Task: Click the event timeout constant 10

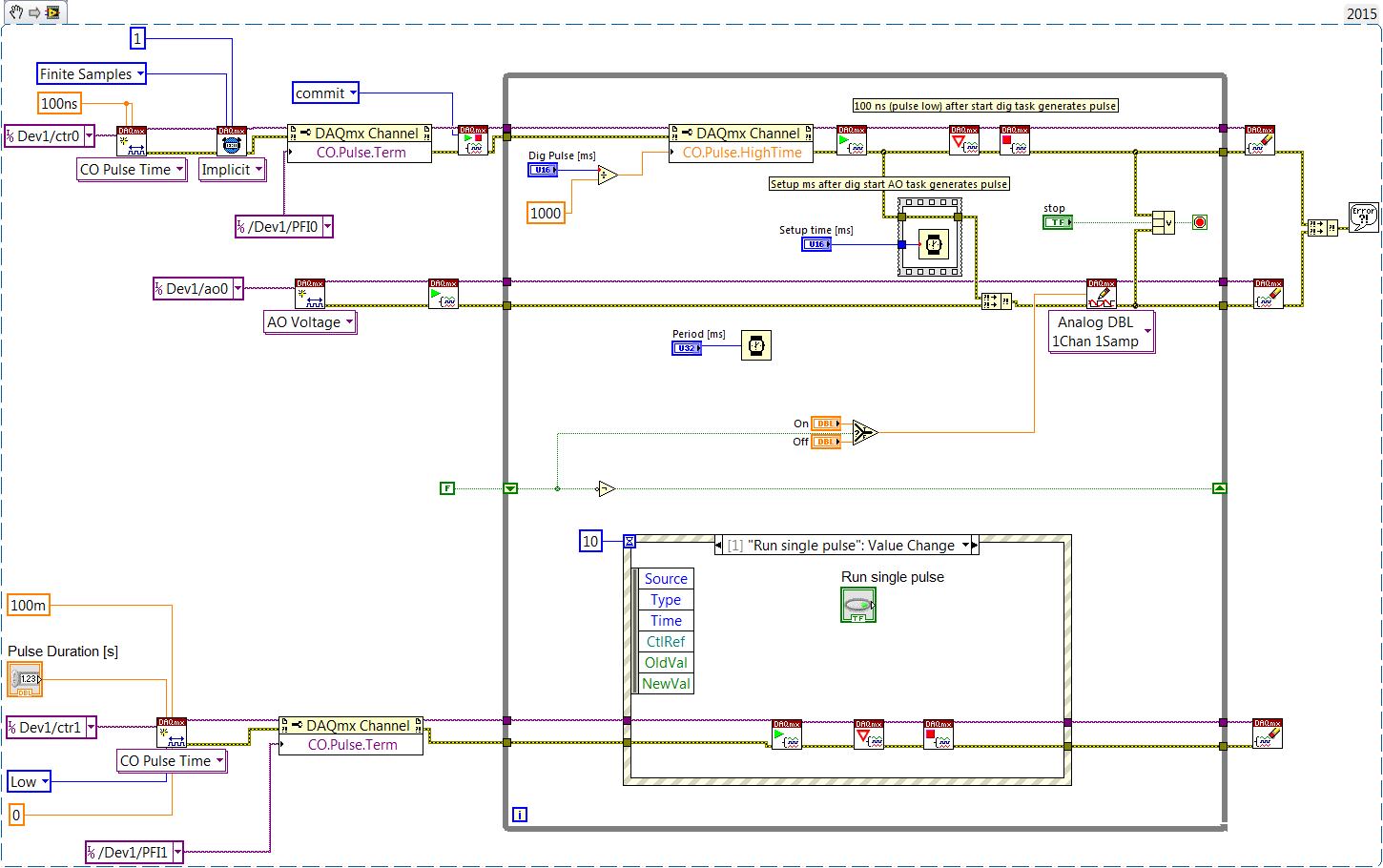Action: (x=590, y=541)
